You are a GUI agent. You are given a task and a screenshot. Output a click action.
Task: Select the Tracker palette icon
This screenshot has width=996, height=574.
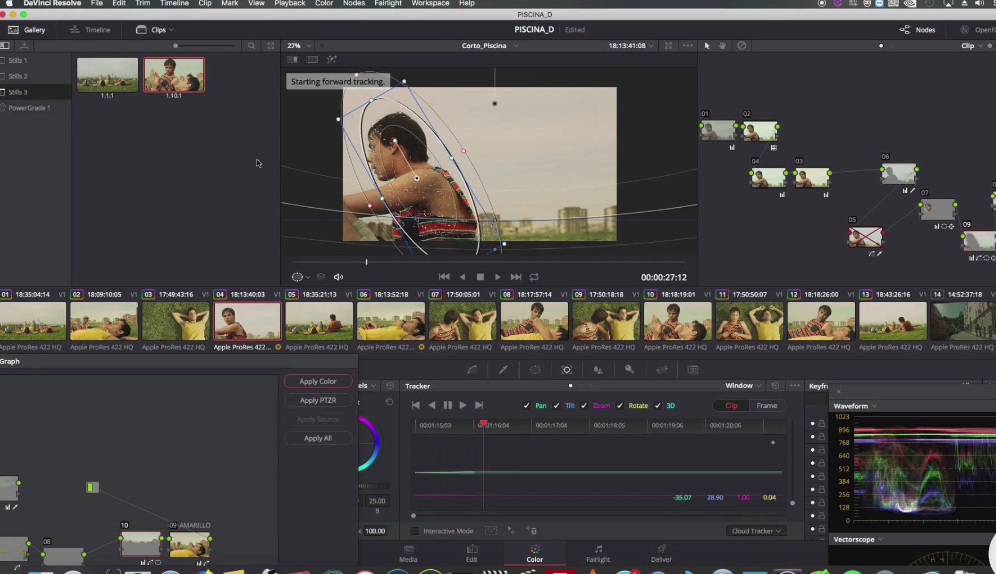pyautogui.click(x=566, y=369)
